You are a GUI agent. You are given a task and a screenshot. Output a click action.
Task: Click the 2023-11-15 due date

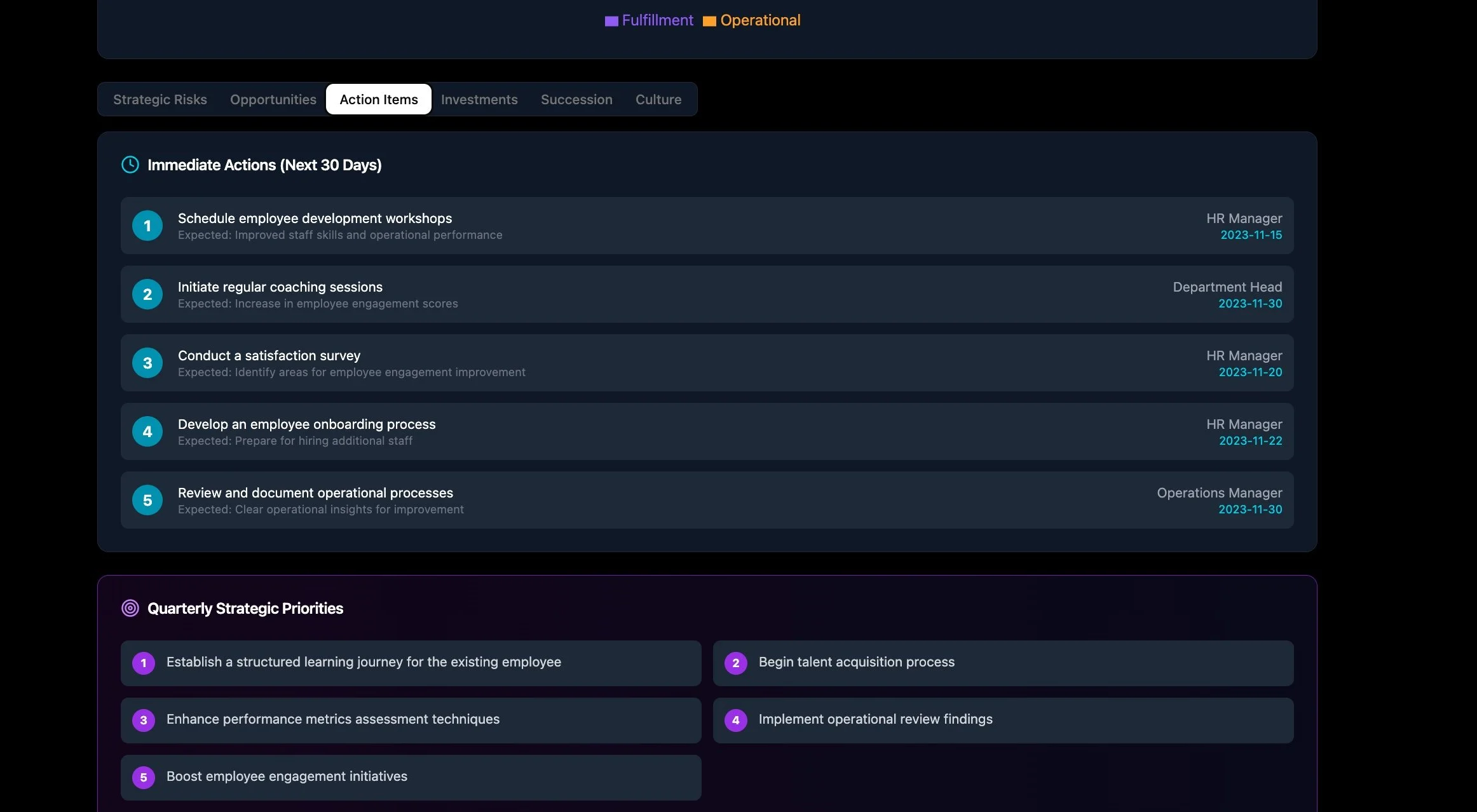tap(1251, 235)
